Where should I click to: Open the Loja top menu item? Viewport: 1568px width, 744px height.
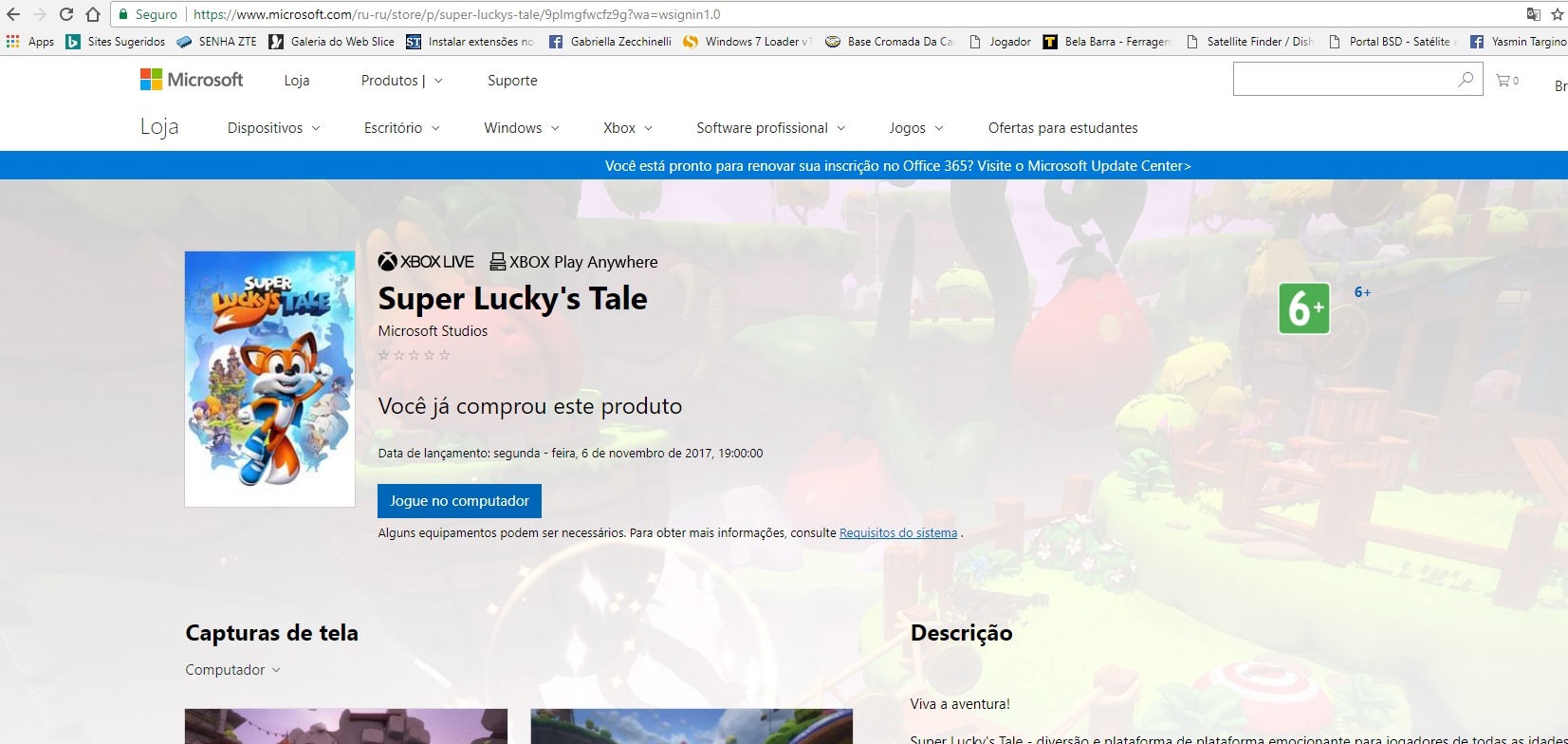pos(297,81)
